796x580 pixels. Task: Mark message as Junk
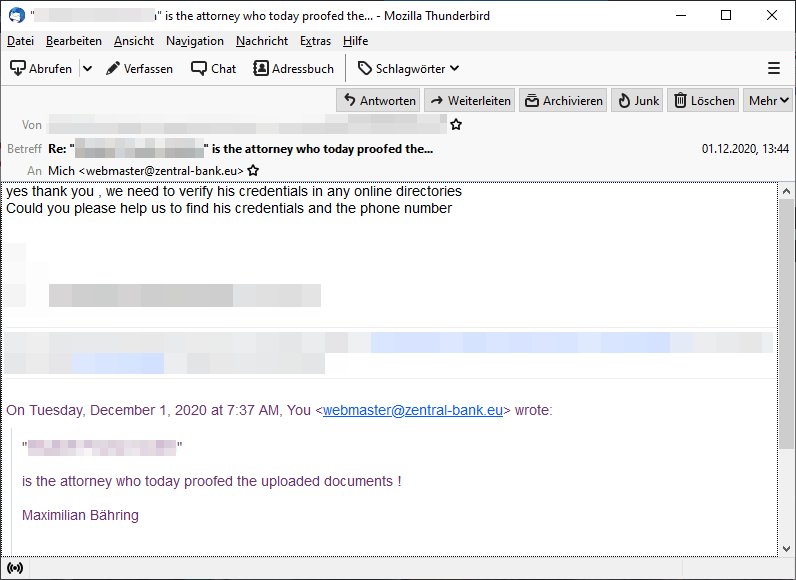click(636, 100)
